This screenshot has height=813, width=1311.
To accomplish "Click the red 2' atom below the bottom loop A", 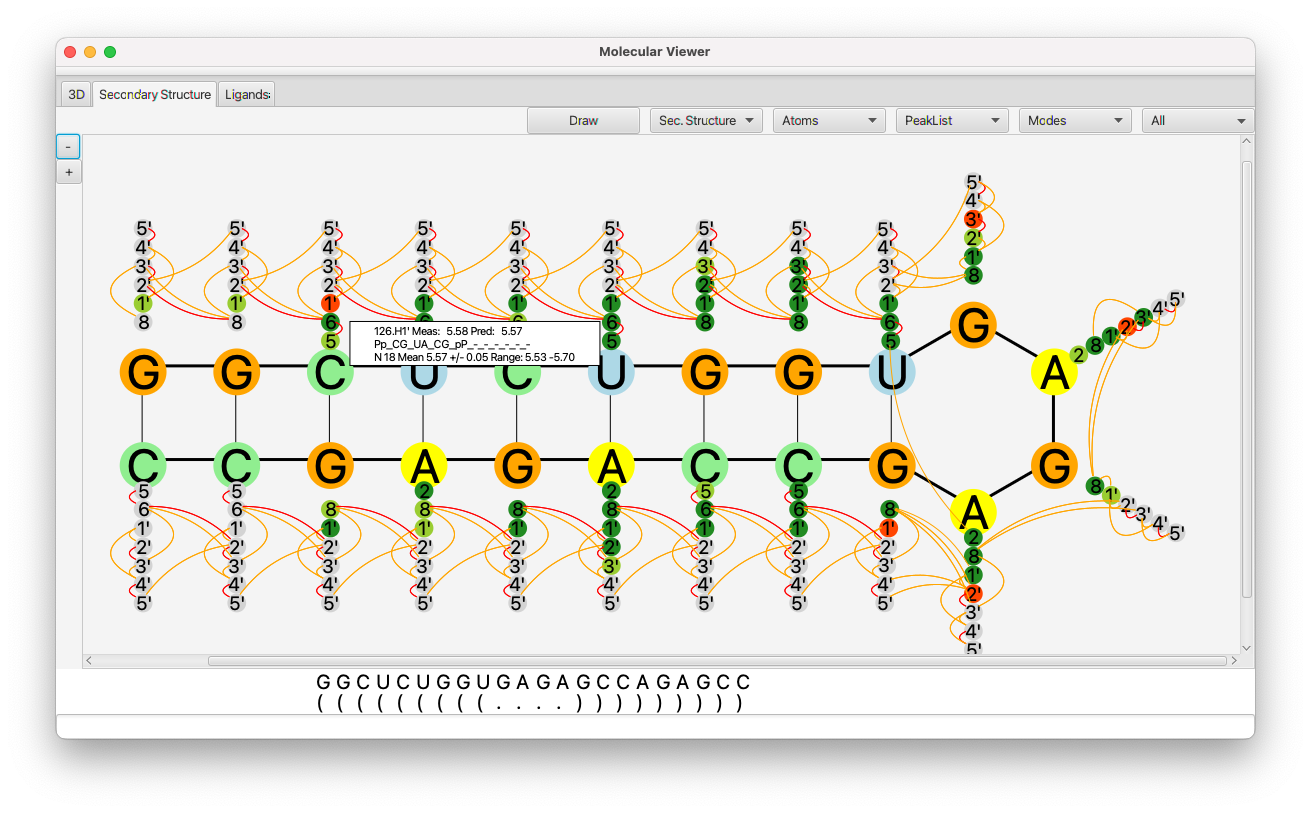I will (x=973, y=594).
